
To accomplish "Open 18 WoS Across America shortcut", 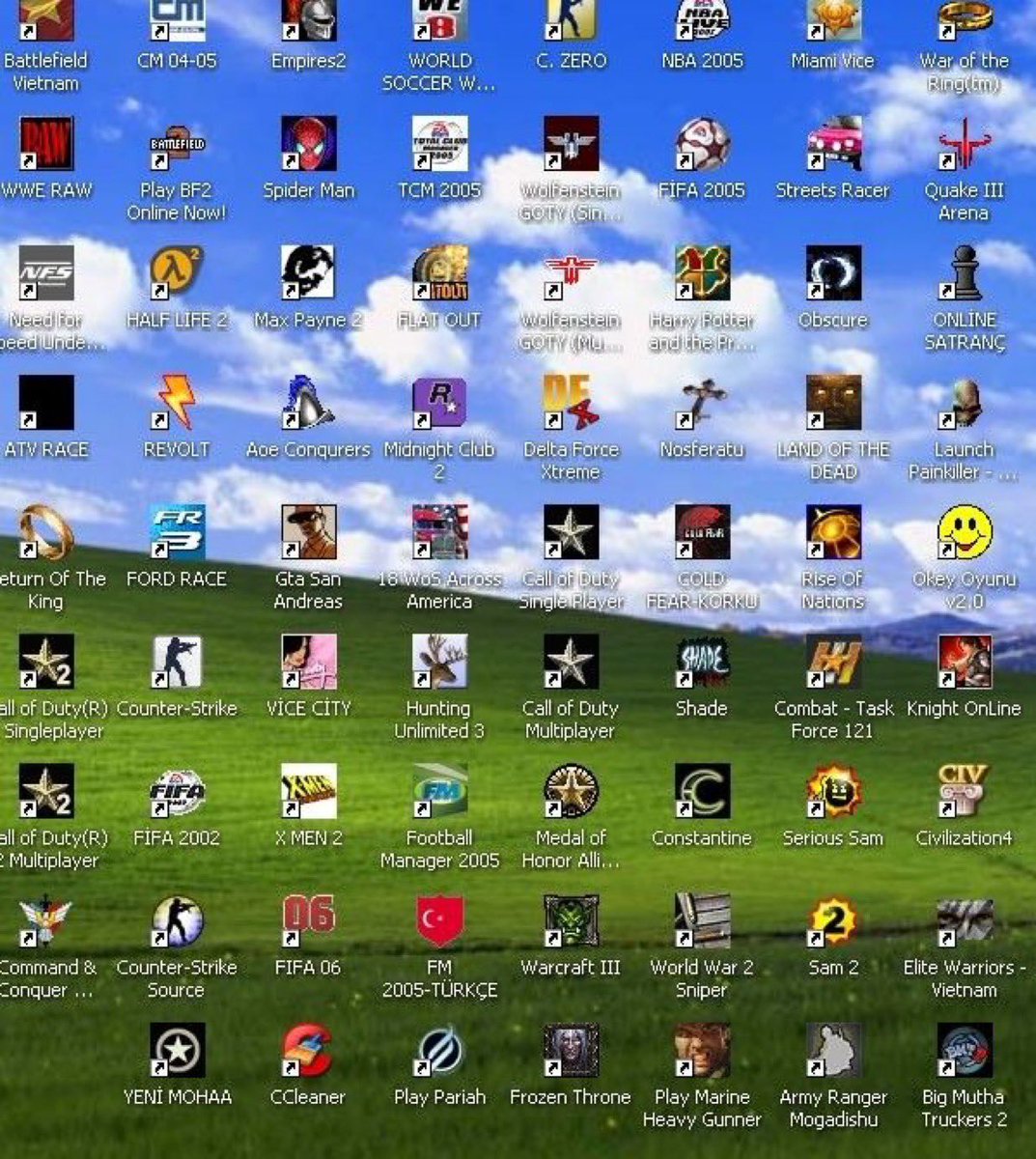I will point(439,532).
